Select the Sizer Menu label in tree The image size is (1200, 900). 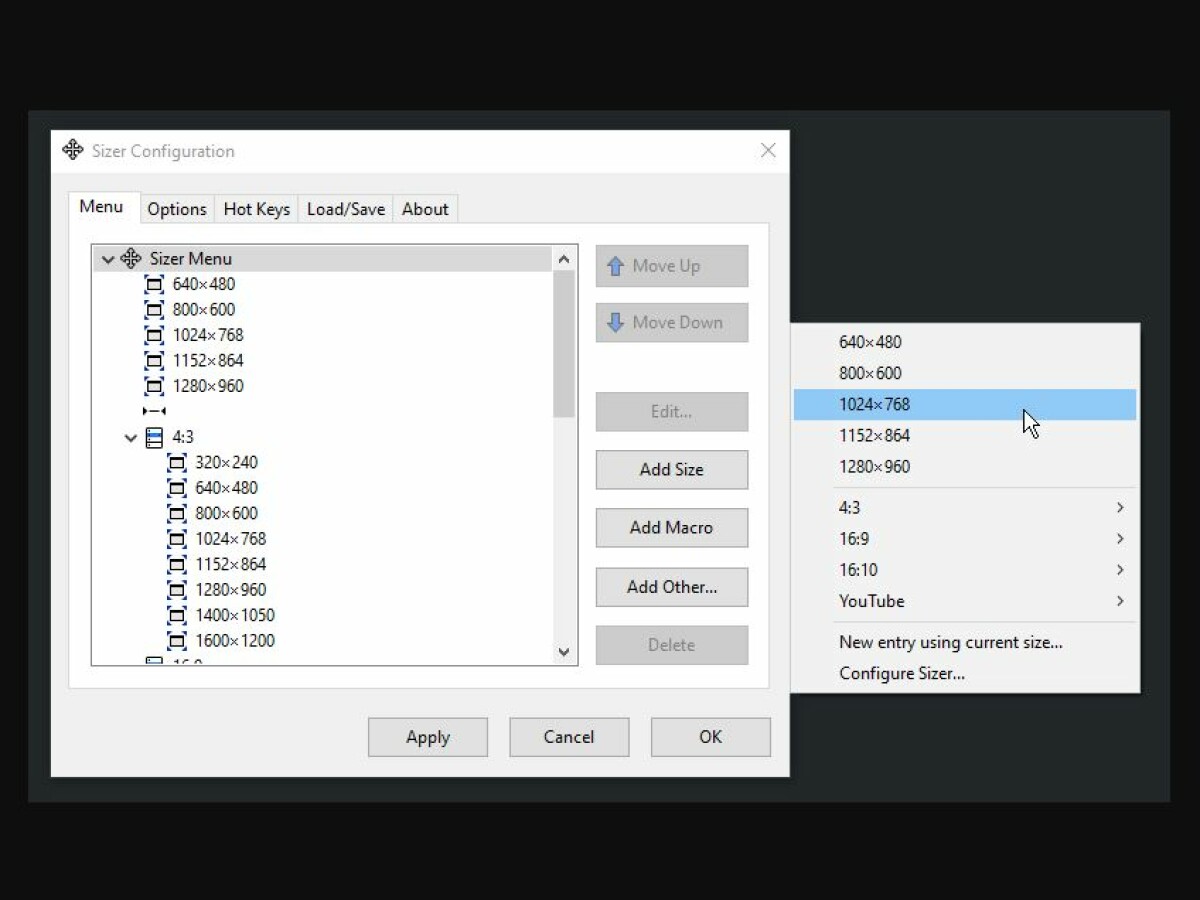(191, 259)
